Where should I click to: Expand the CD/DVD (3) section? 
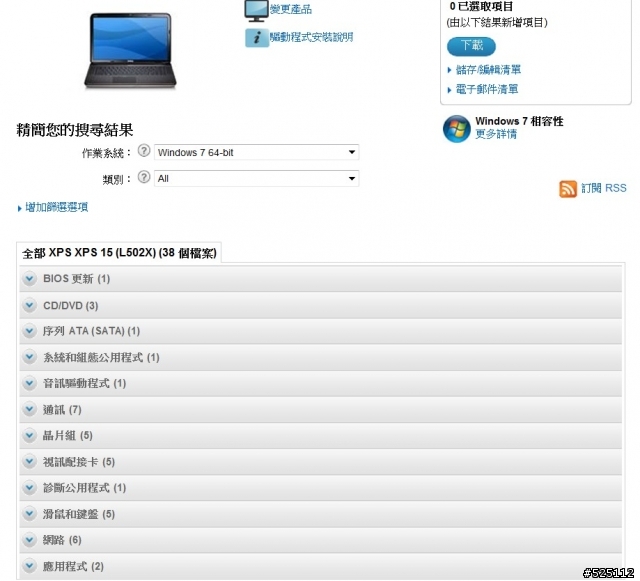point(320,305)
